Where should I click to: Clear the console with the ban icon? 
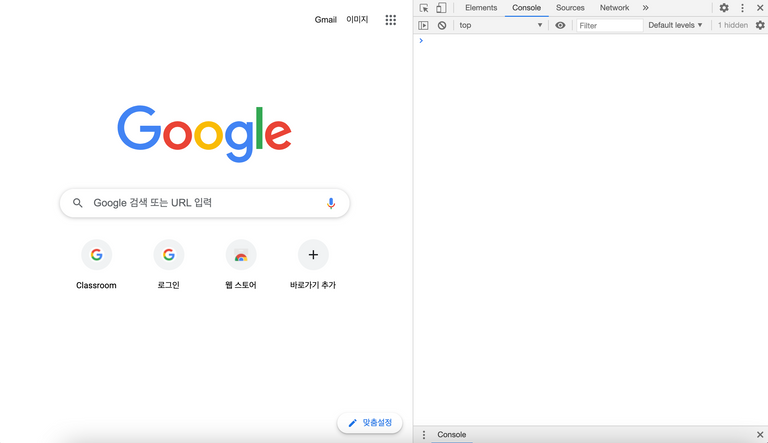click(442, 25)
